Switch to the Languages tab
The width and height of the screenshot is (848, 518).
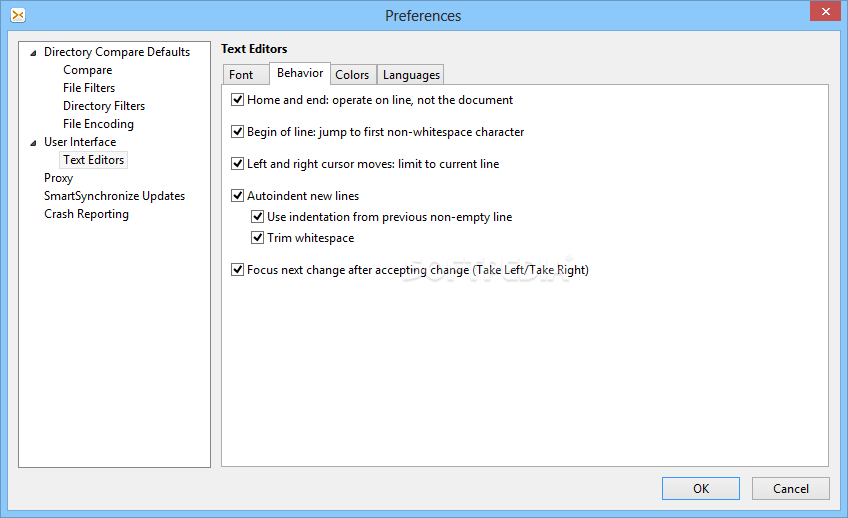click(x=412, y=75)
